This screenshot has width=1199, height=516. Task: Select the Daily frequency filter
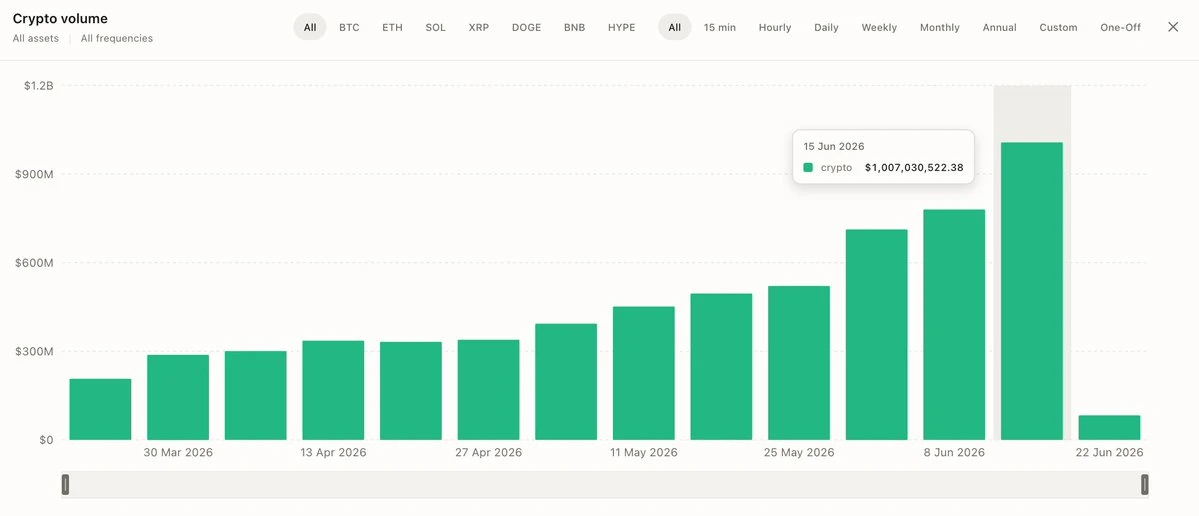point(826,27)
